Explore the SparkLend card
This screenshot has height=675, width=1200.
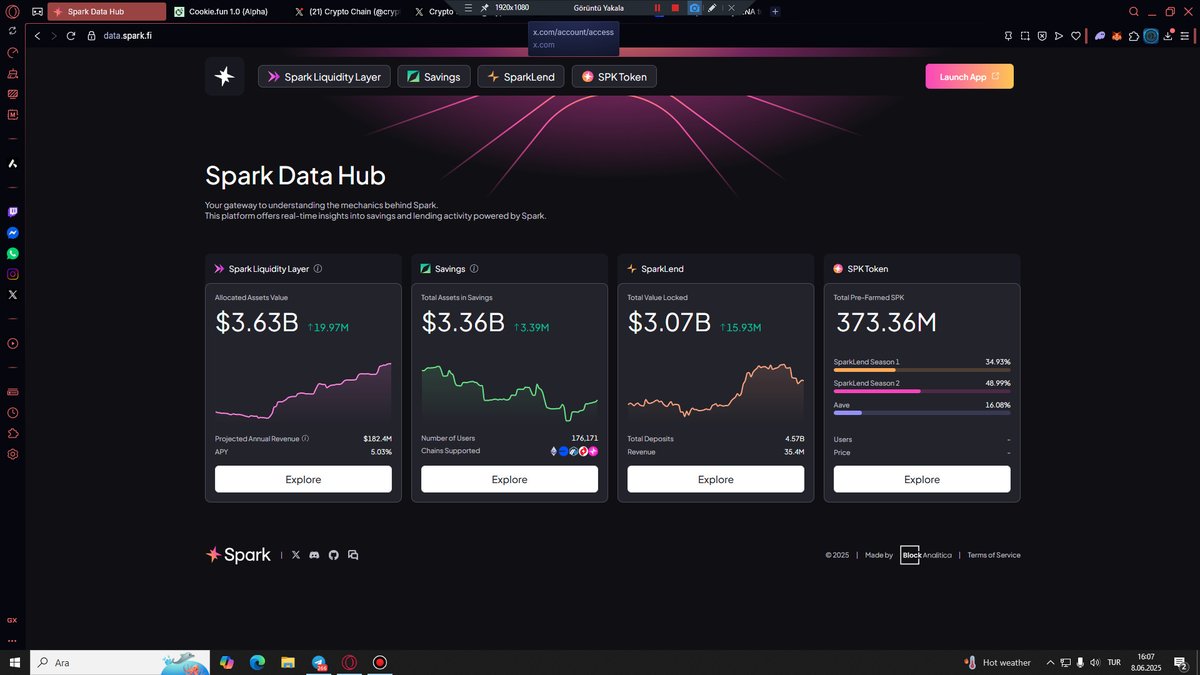click(x=715, y=479)
